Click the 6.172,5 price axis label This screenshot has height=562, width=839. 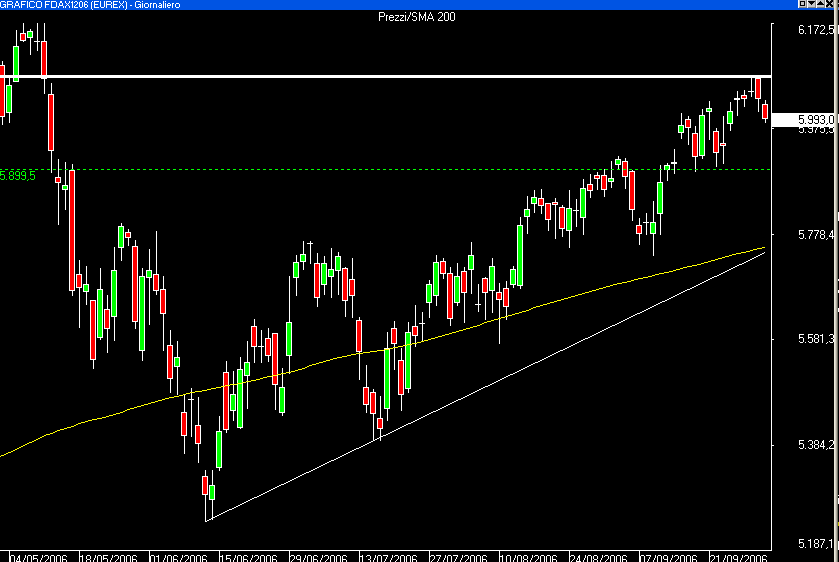point(816,30)
